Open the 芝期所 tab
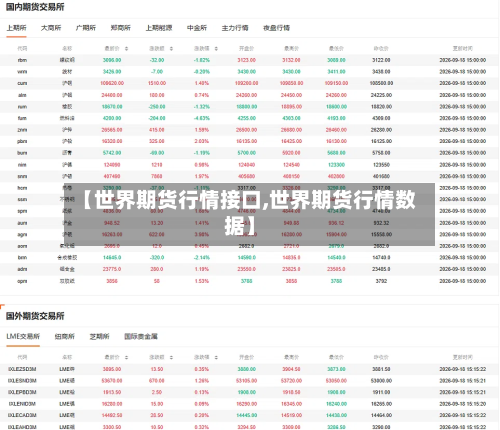 tap(99, 336)
